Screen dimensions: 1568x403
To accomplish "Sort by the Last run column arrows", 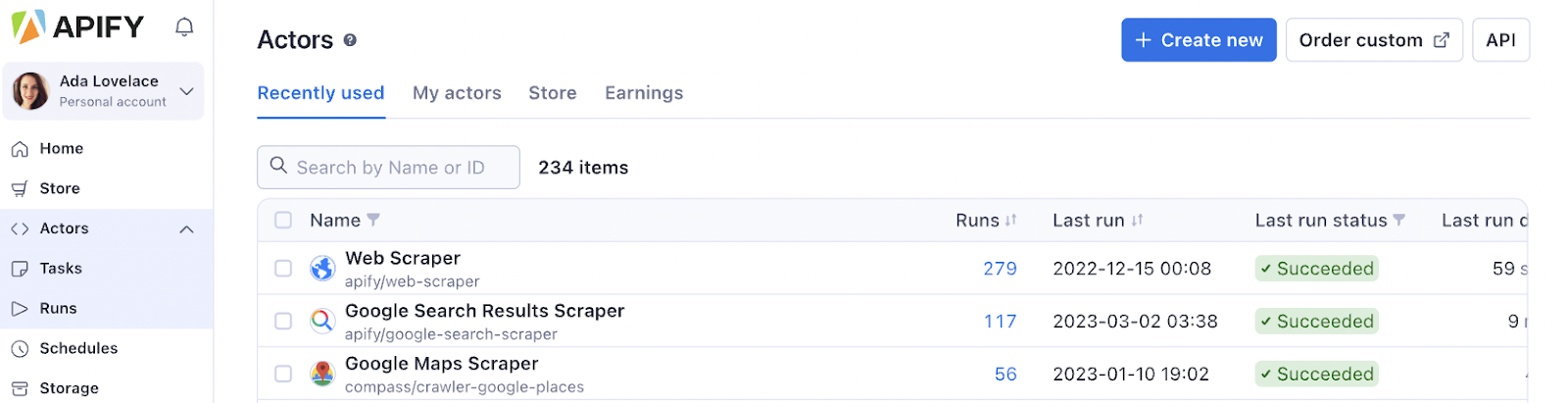I will [x=1137, y=221].
